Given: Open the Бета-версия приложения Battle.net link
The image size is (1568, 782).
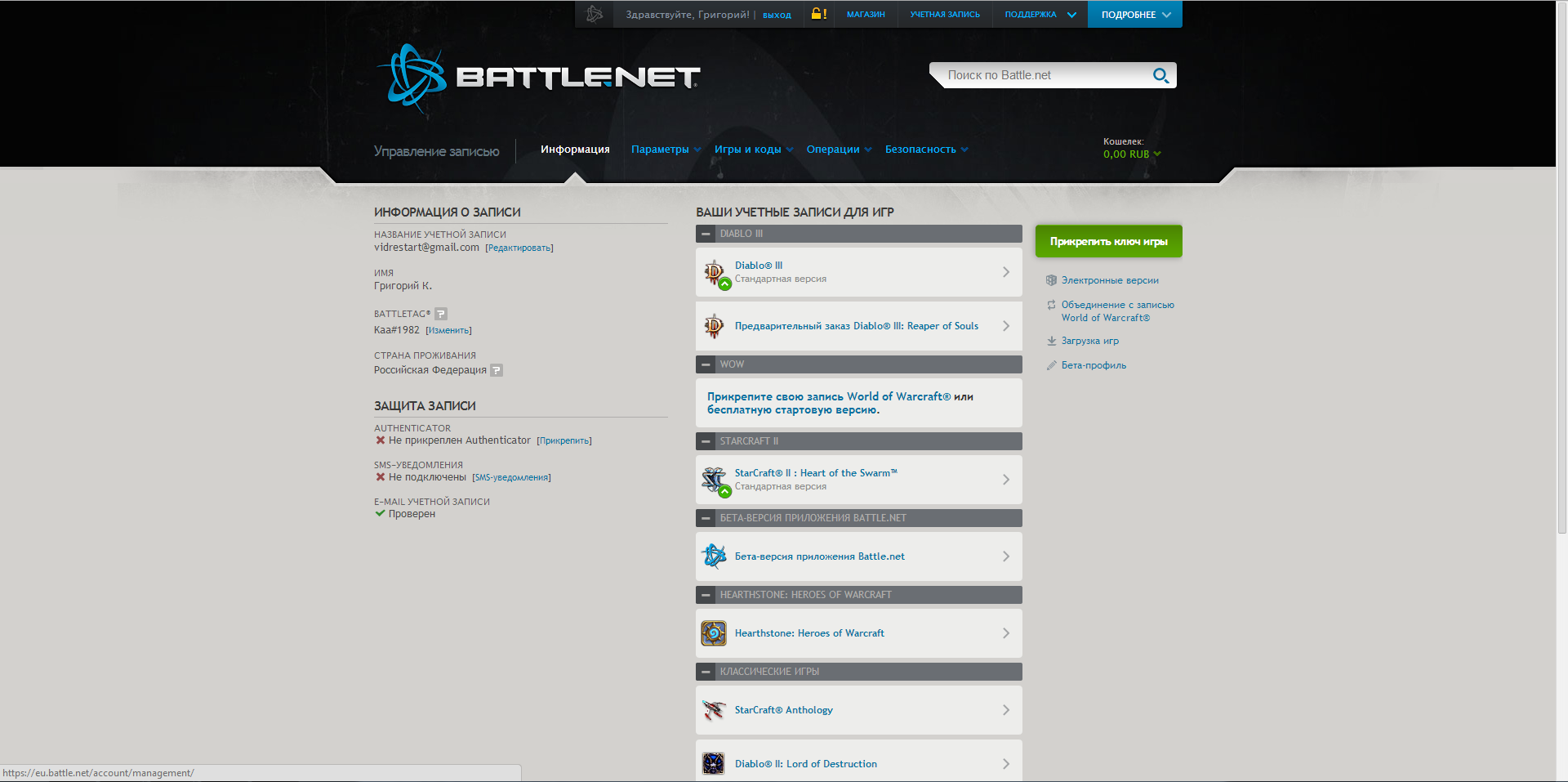Looking at the screenshot, I should [x=819, y=556].
